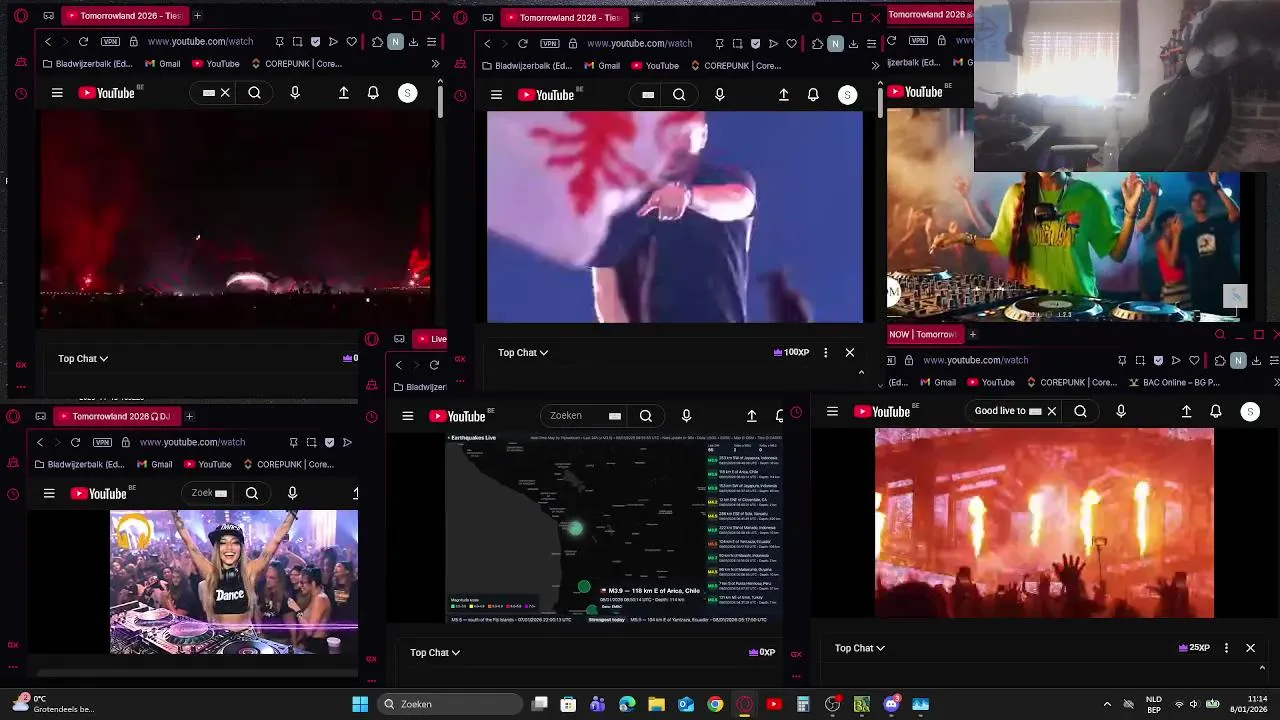Viewport: 1280px width, 720px height.
Task: Open Opera menu in top-left window
Action: 21,16
